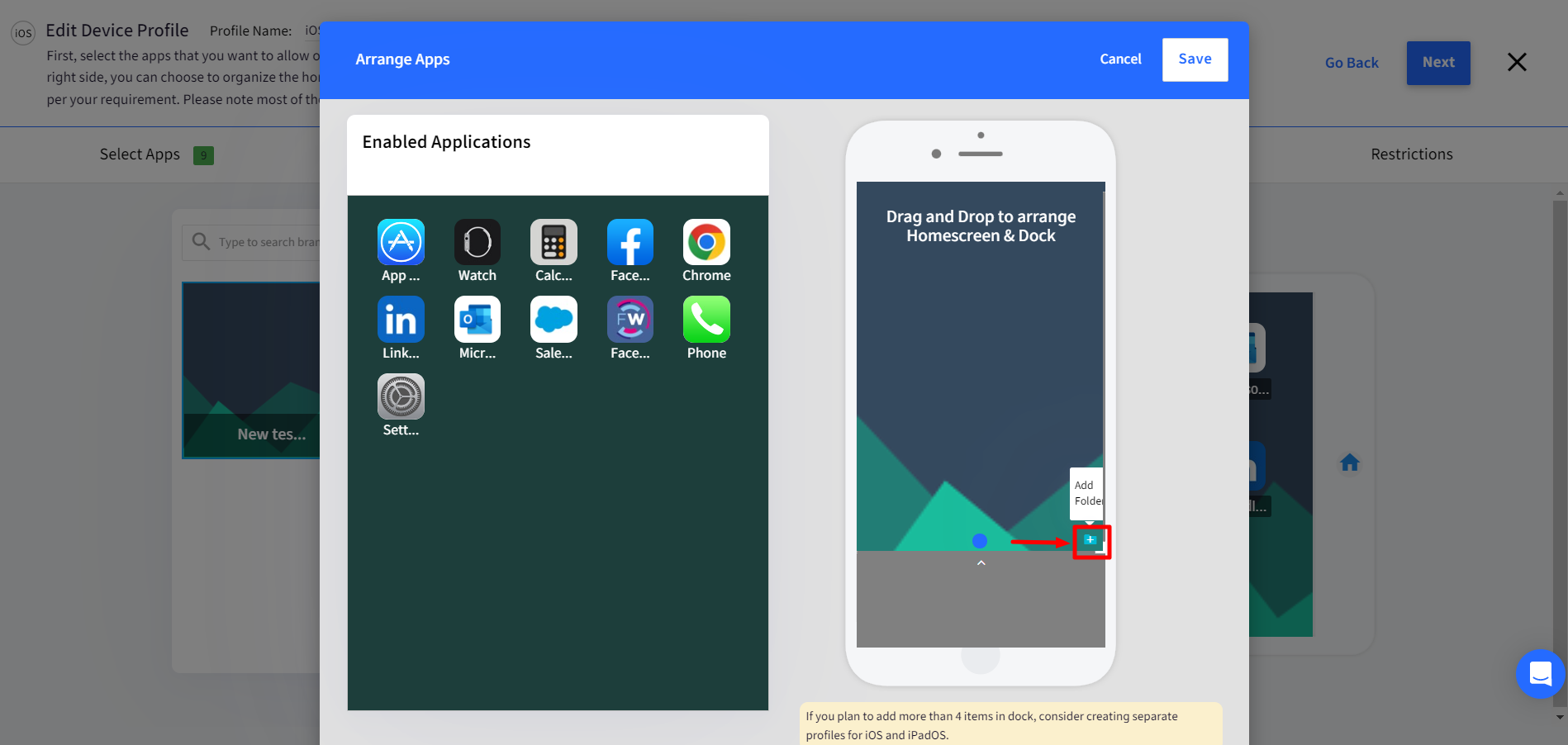The width and height of the screenshot is (1568, 745).
Task: Close the Edit Device Profile page
Action: (x=1516, y=62)
